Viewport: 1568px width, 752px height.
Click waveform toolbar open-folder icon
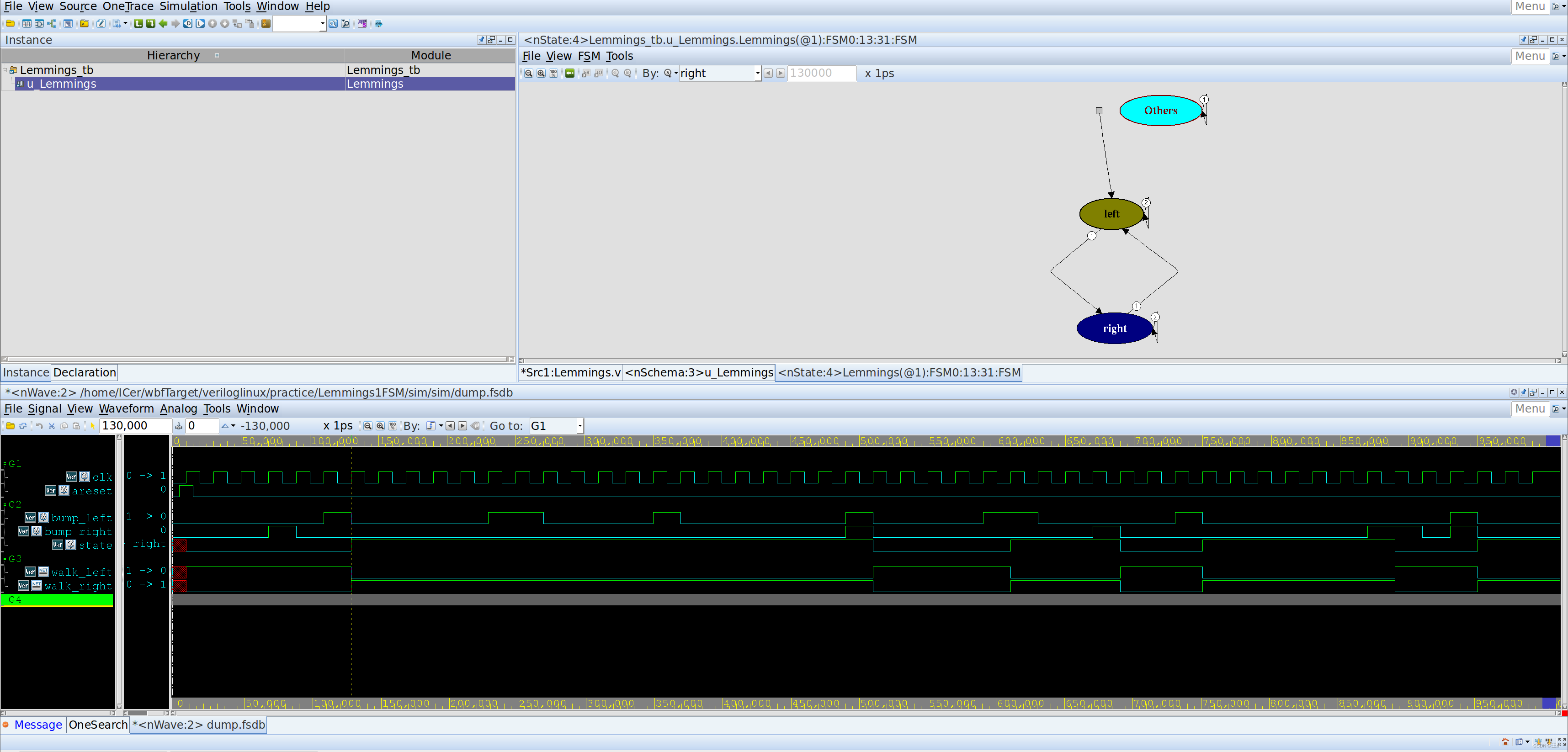coord(11,426)
